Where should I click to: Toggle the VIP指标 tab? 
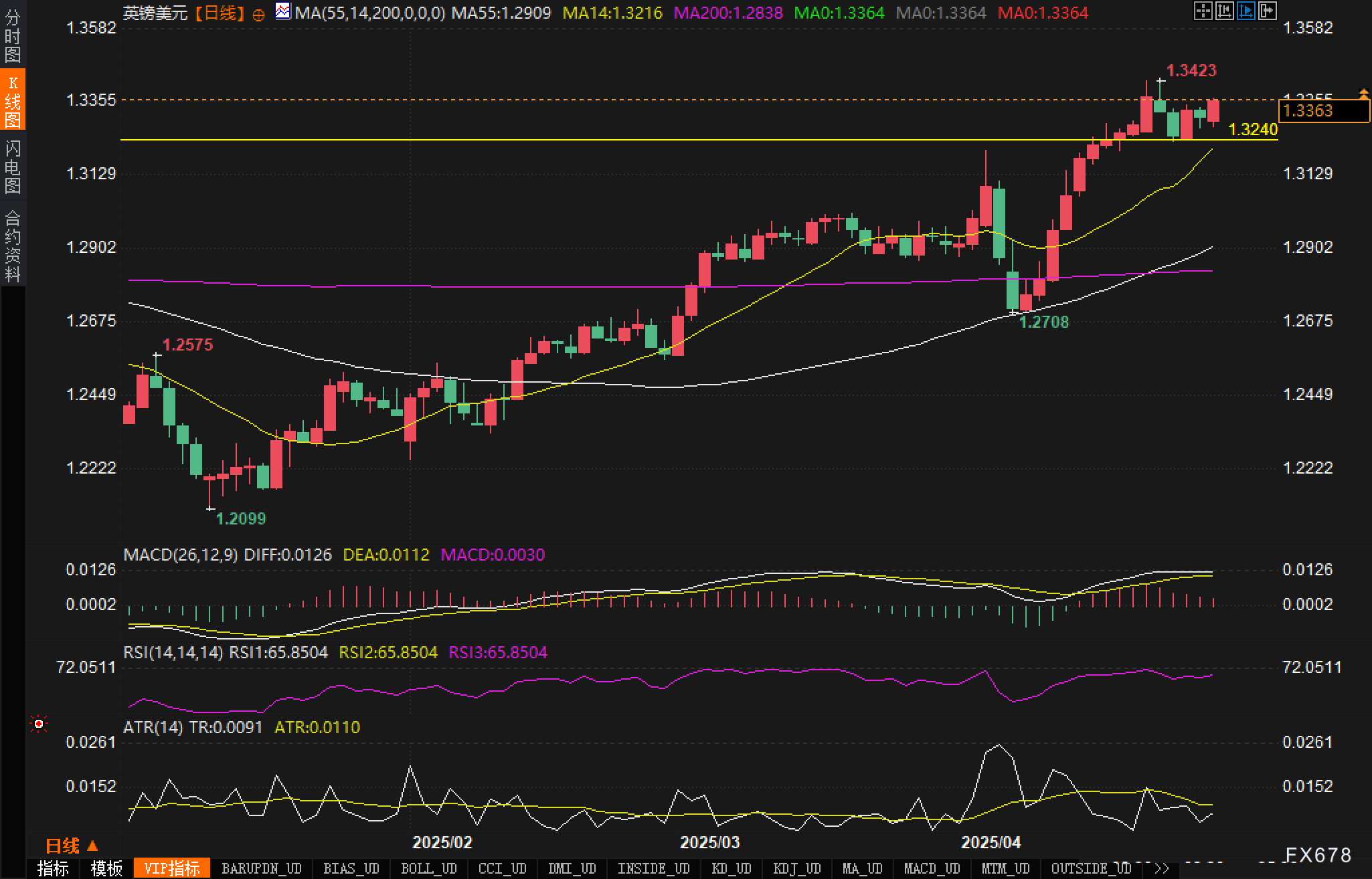tap(172, 868)
